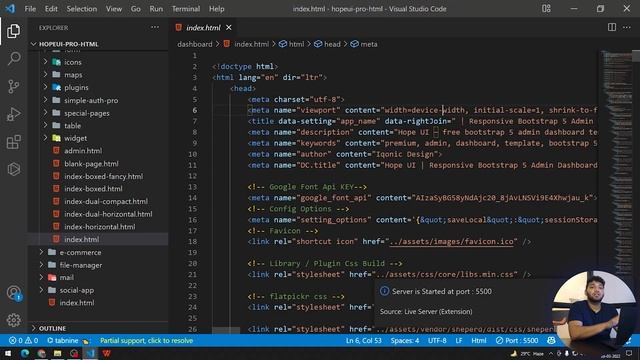Customize layout icon in title bar
This screenshot has height=360, width=640.
coord(546,9)
